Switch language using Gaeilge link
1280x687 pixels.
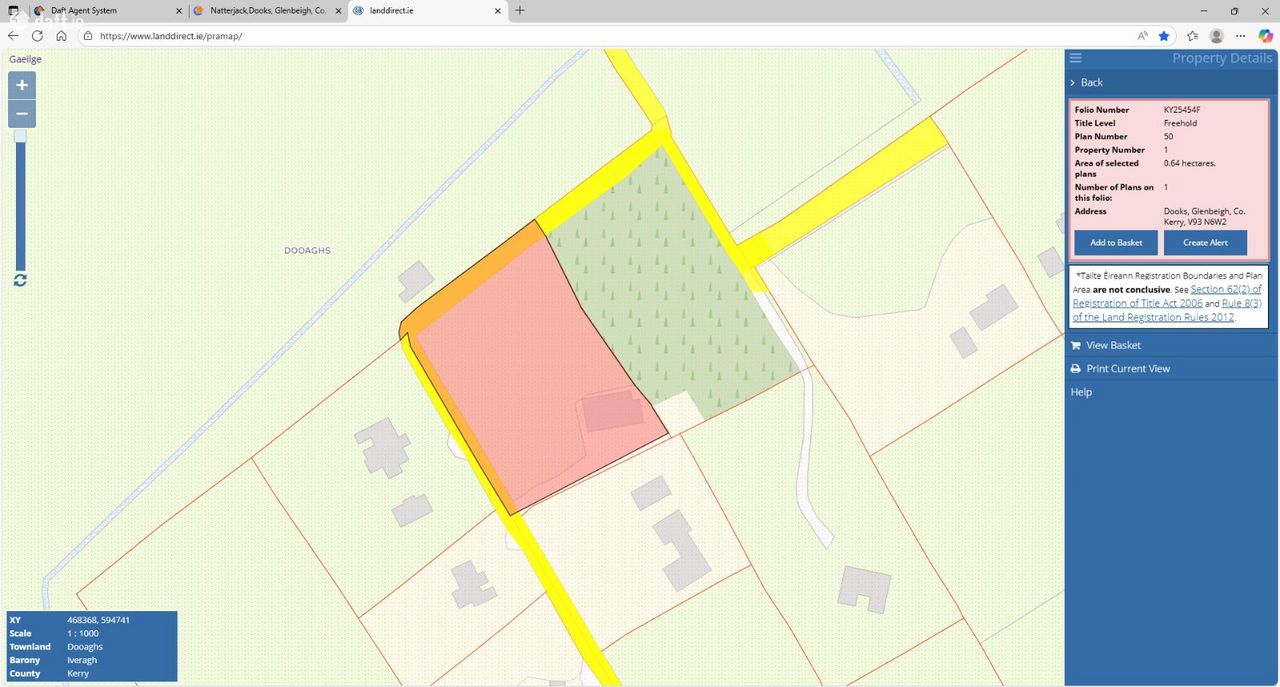click(25, 59)
